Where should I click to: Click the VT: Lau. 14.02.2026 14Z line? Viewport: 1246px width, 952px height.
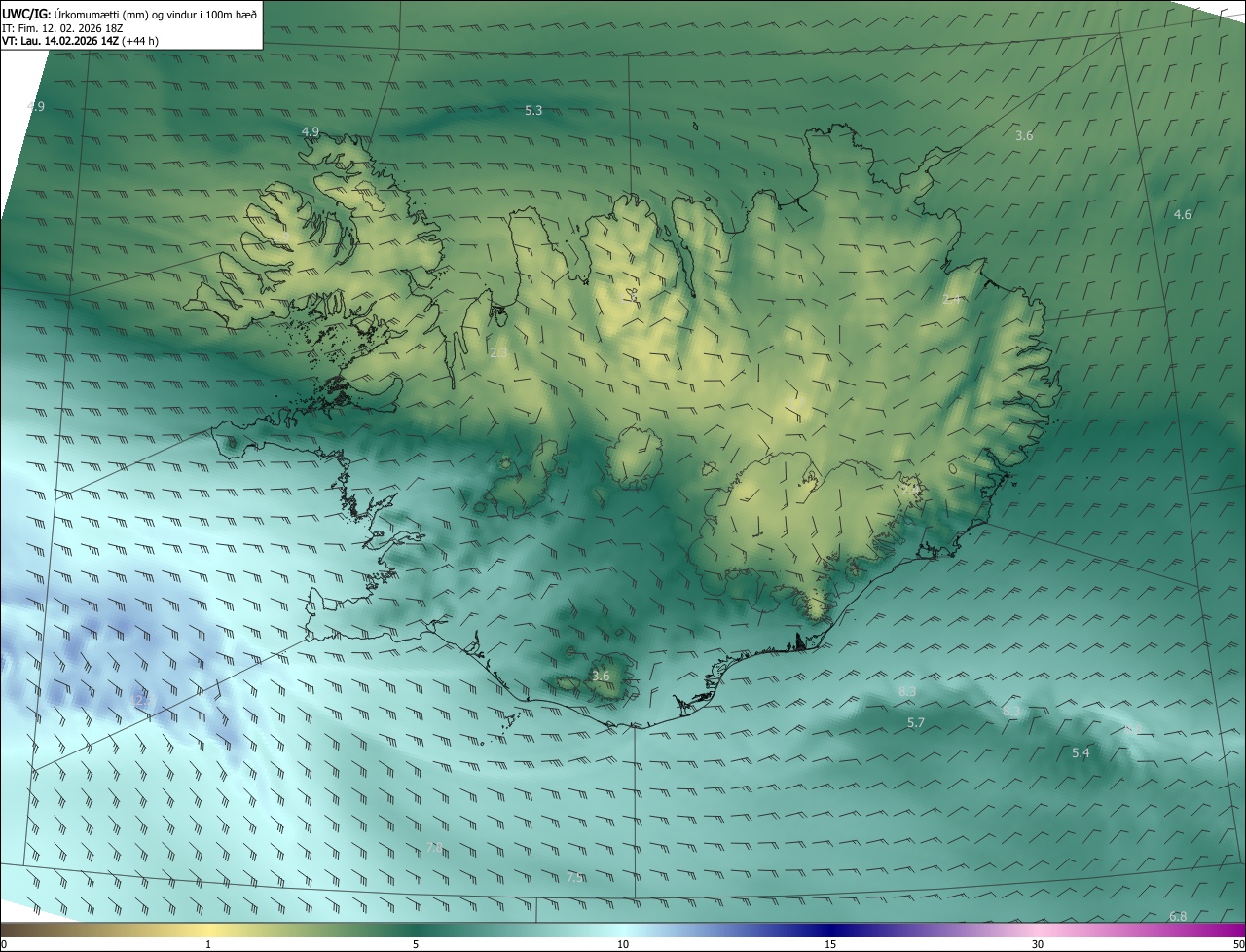click(81, 41)
